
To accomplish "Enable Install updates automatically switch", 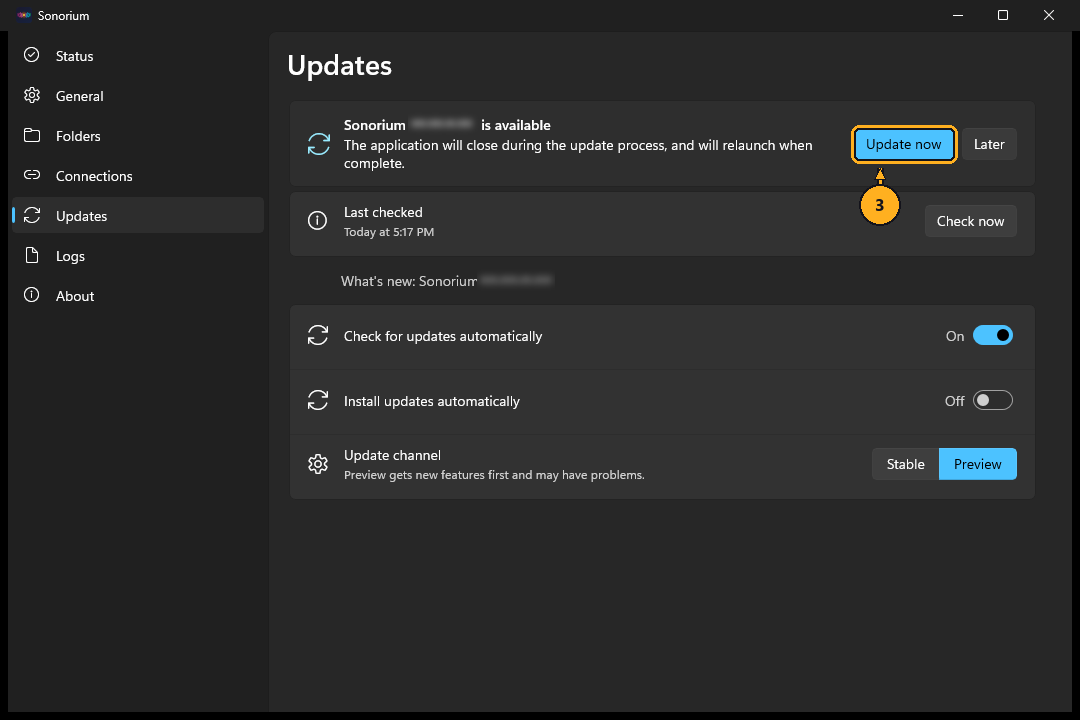I will 993,400.
